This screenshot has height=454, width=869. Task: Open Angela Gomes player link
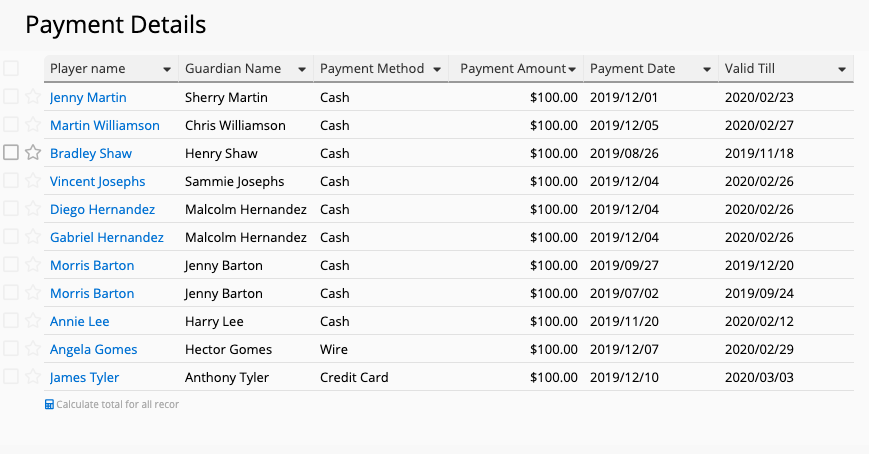(94, 349)
